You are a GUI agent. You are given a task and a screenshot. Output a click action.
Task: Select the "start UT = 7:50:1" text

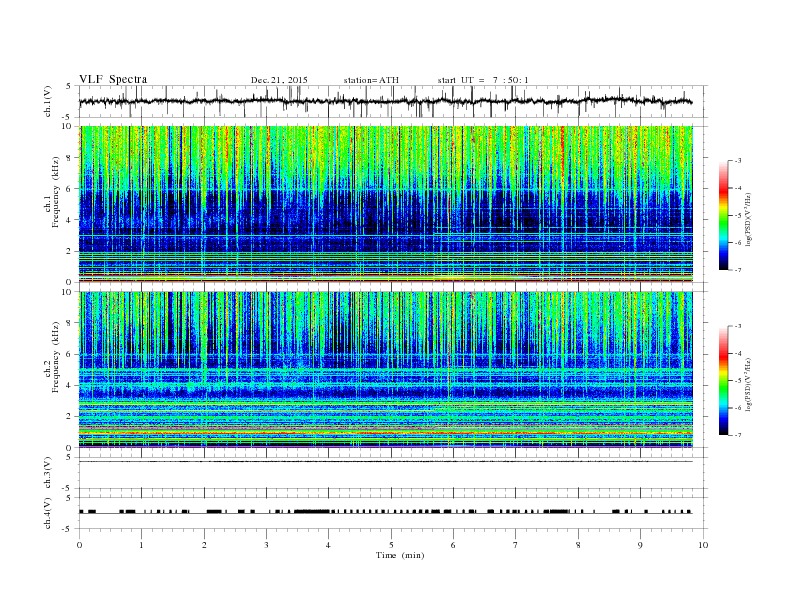[x=482, y=80]
